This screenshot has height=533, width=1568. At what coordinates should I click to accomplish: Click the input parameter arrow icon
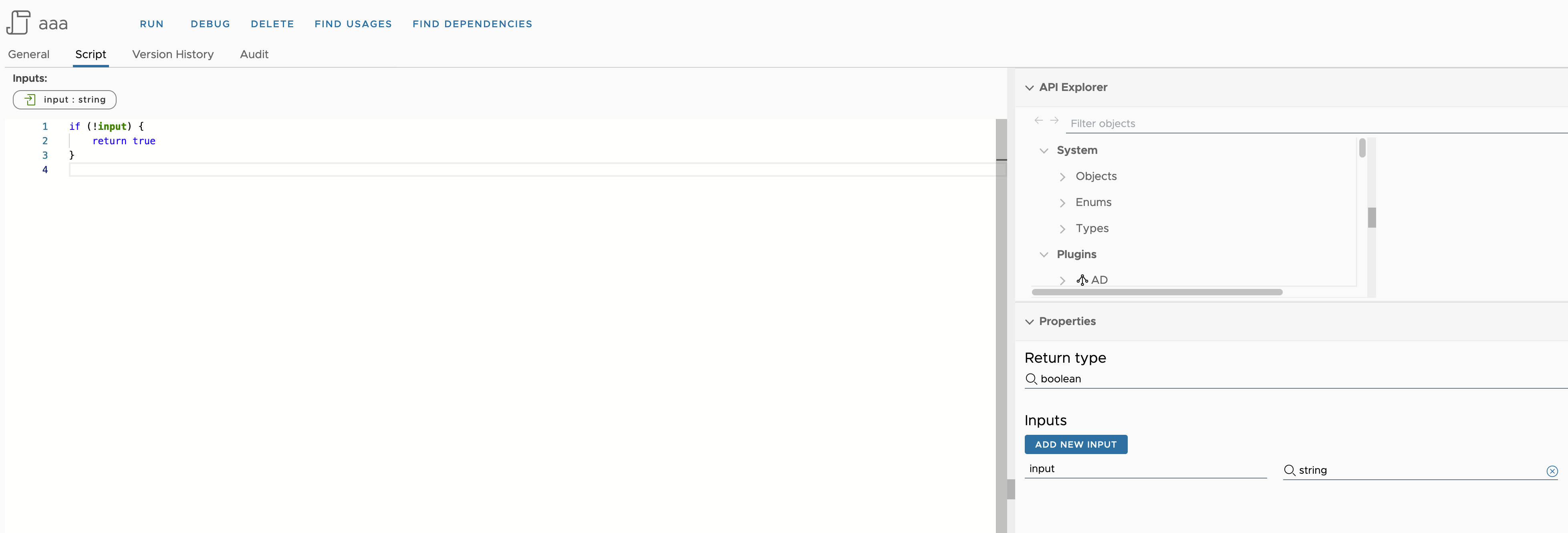pyautogui.click(x=30, y=99)
